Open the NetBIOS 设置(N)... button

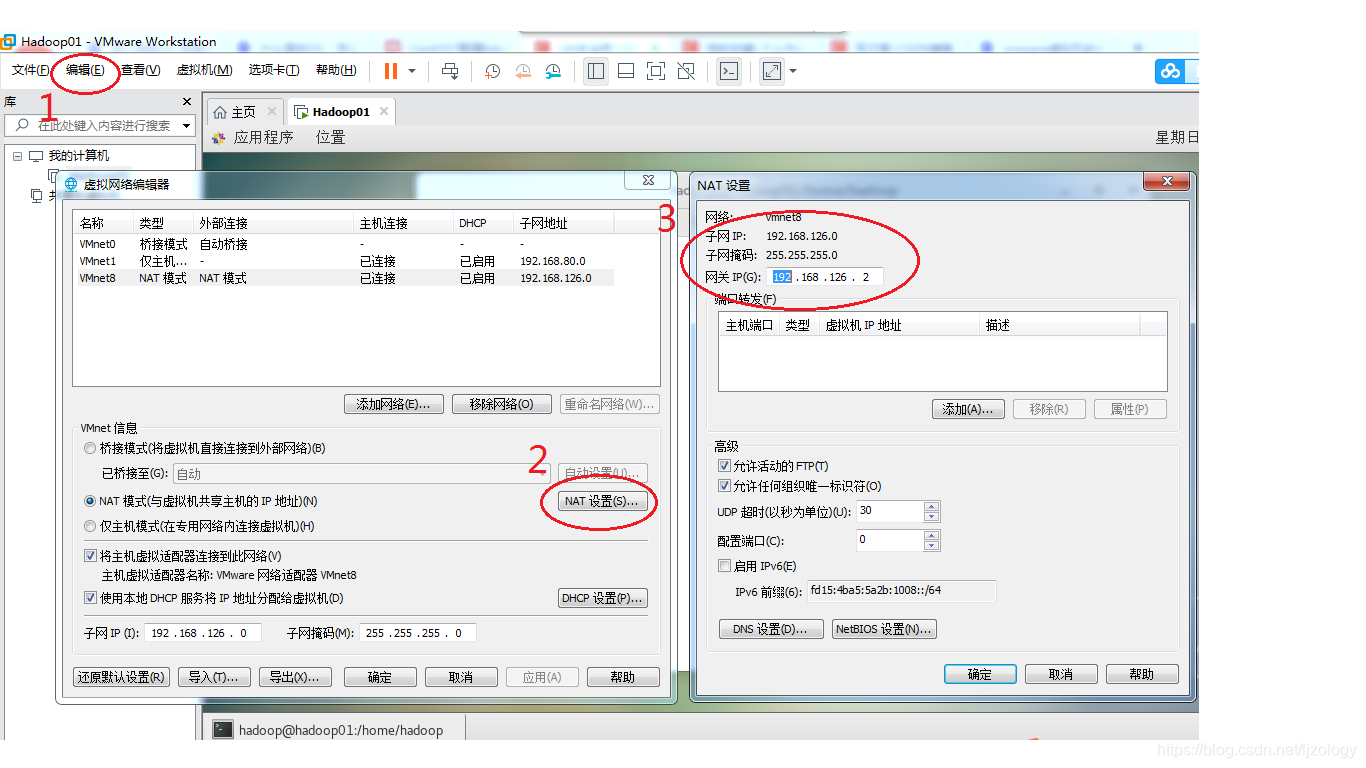(x=884, y=629)
